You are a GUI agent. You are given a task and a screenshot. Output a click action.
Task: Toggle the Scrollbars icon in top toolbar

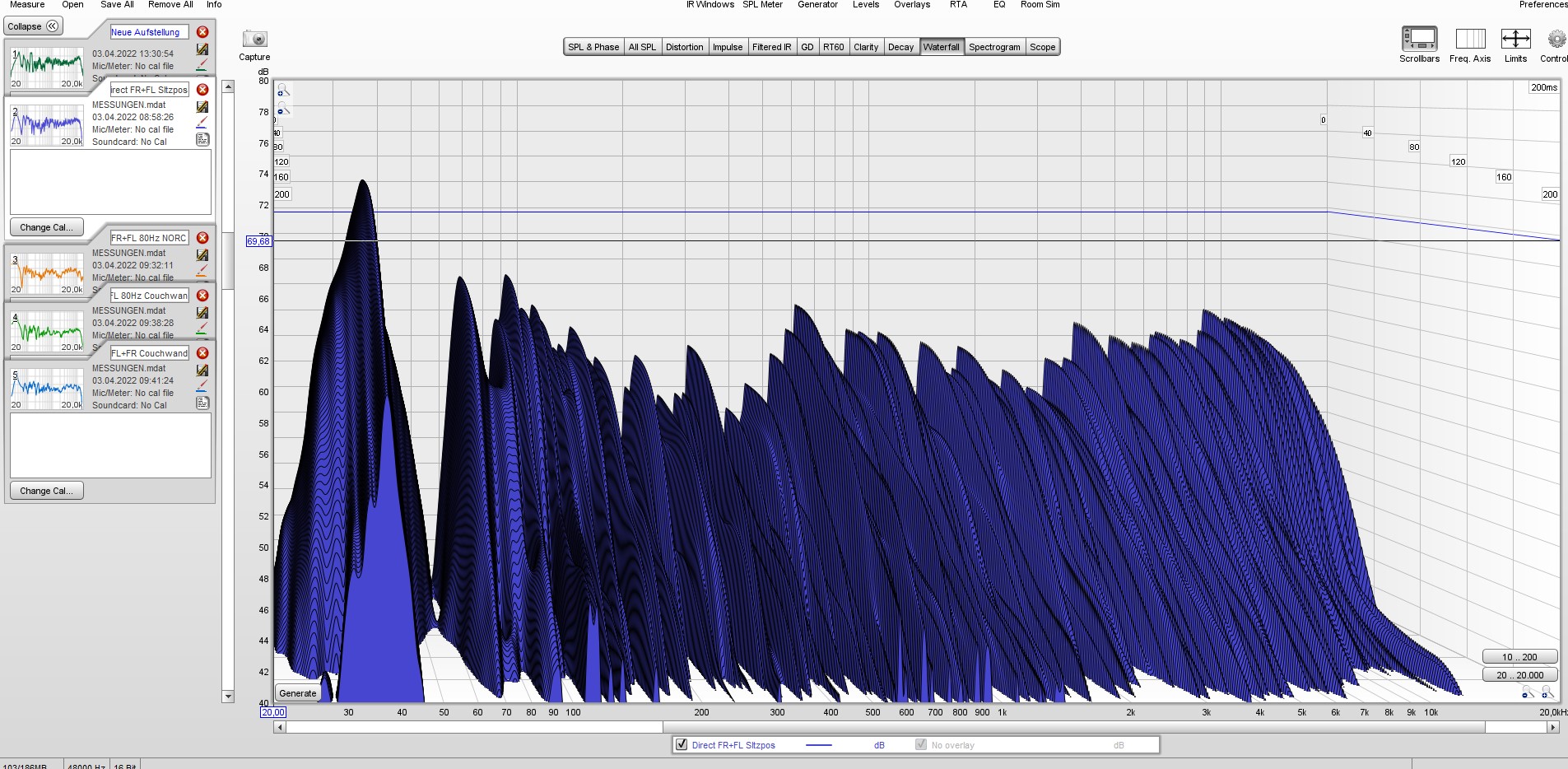tap(1419, 39)
